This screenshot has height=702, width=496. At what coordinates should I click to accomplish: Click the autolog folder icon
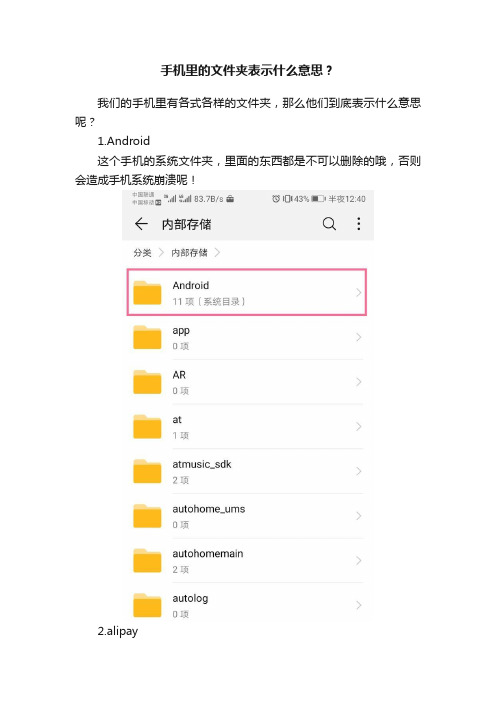[147, 605]
